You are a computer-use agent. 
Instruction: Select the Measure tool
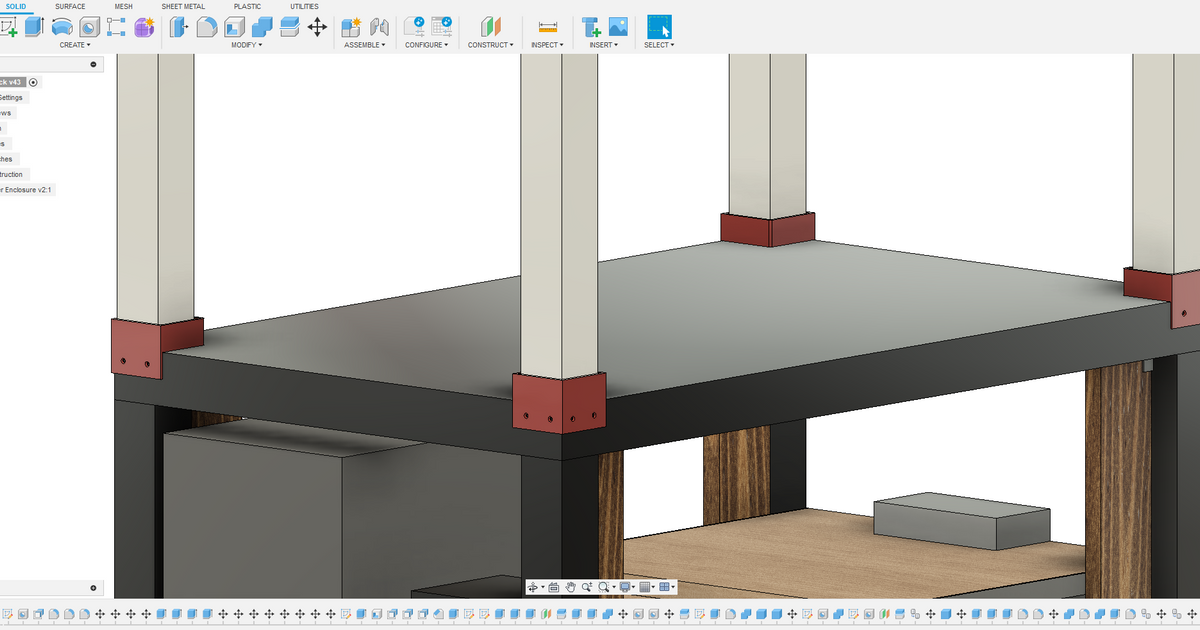[547, 27]
